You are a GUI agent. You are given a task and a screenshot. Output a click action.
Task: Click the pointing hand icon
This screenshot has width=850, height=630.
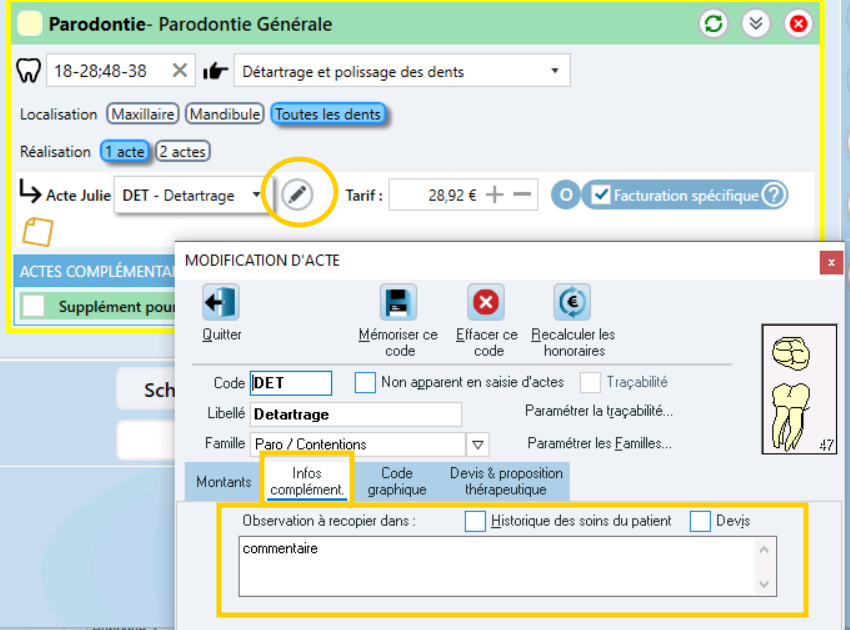[x=215, y=71]
